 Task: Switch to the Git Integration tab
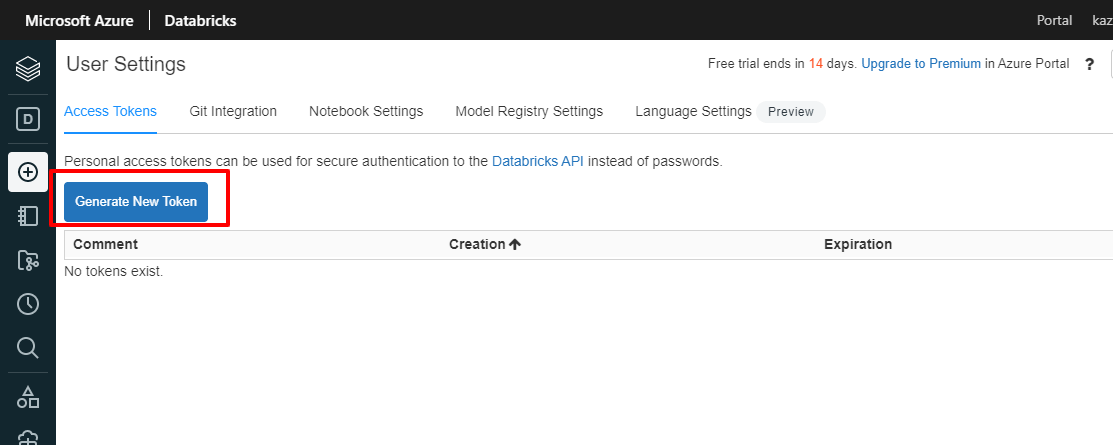click(233, 111)
